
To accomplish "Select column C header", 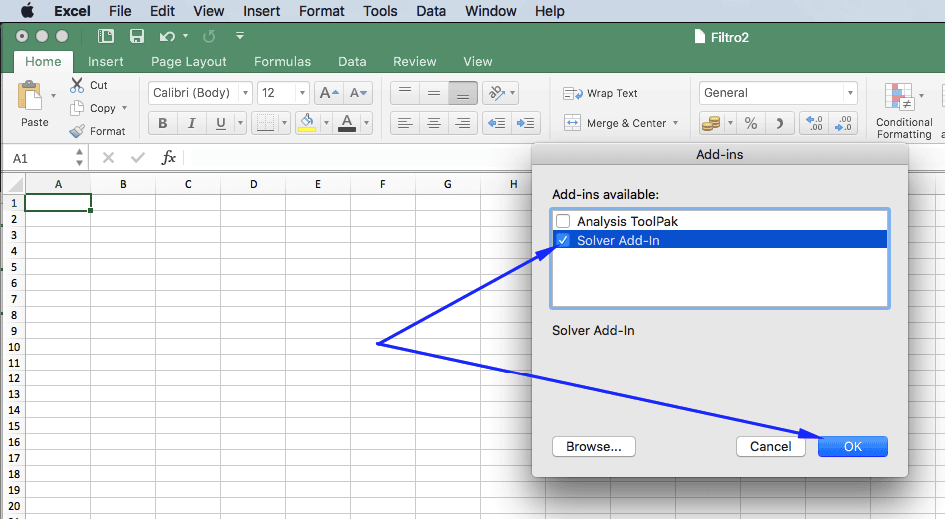I will (188, 184).
